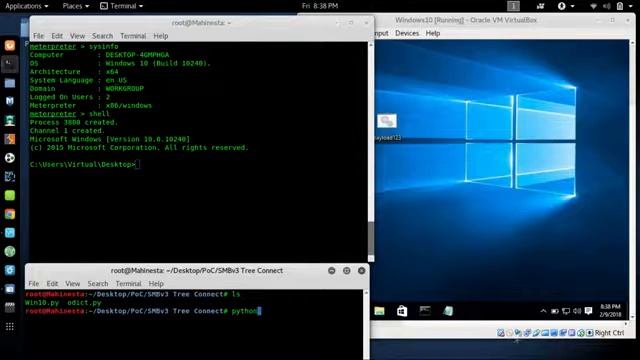Click the VirtualBox mouse integration status icon
Viewport: 640px width, 360px height.
click(581, 333)
